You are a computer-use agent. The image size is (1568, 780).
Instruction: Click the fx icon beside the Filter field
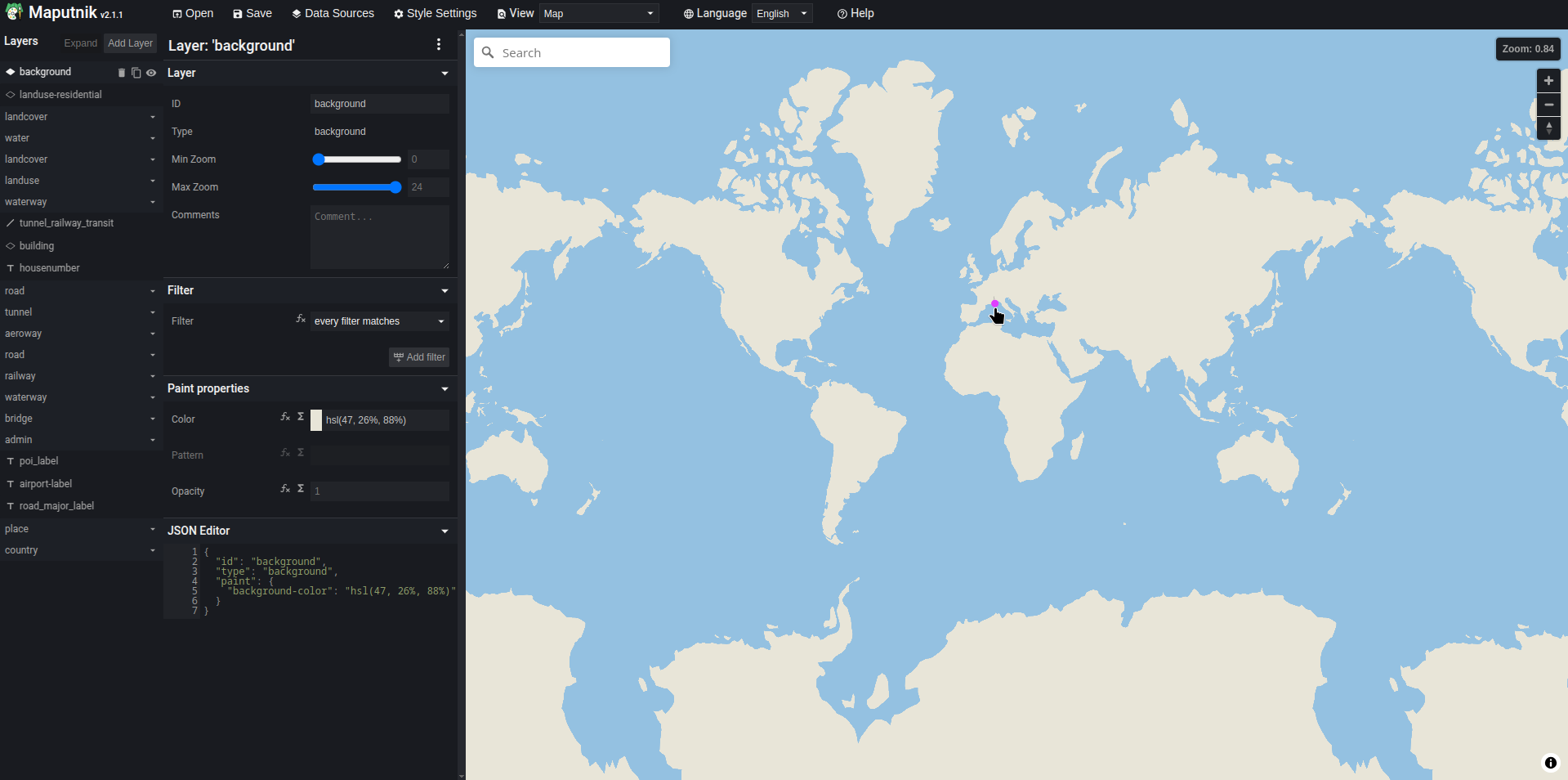[300, 320]
